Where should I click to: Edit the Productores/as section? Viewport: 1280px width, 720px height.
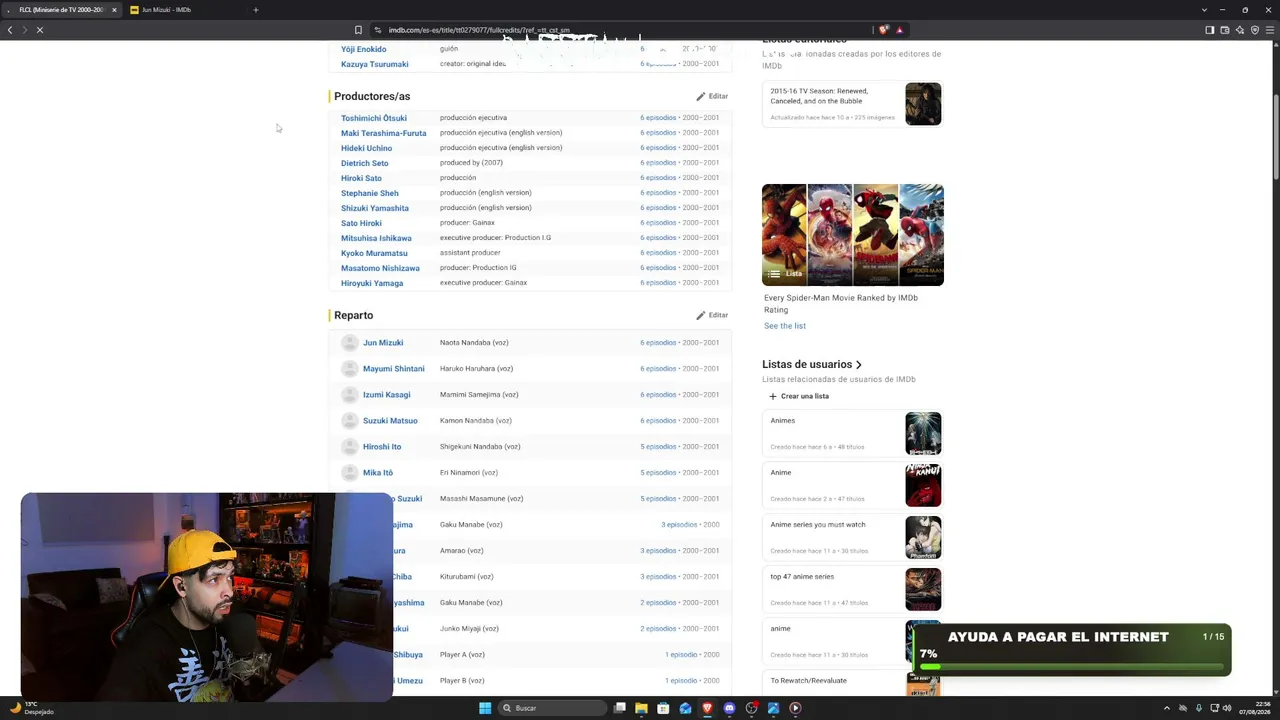(712, 96)
